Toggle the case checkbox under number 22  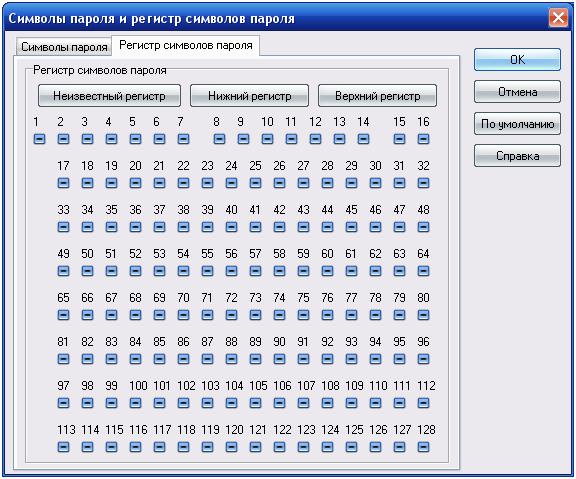(183, 183)
